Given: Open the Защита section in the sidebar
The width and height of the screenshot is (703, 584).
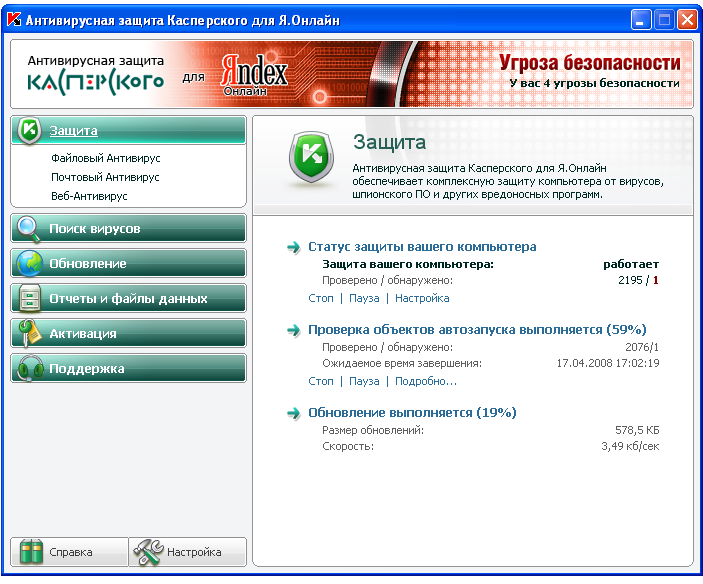Looking at the screenshot, I should point(129,130).
